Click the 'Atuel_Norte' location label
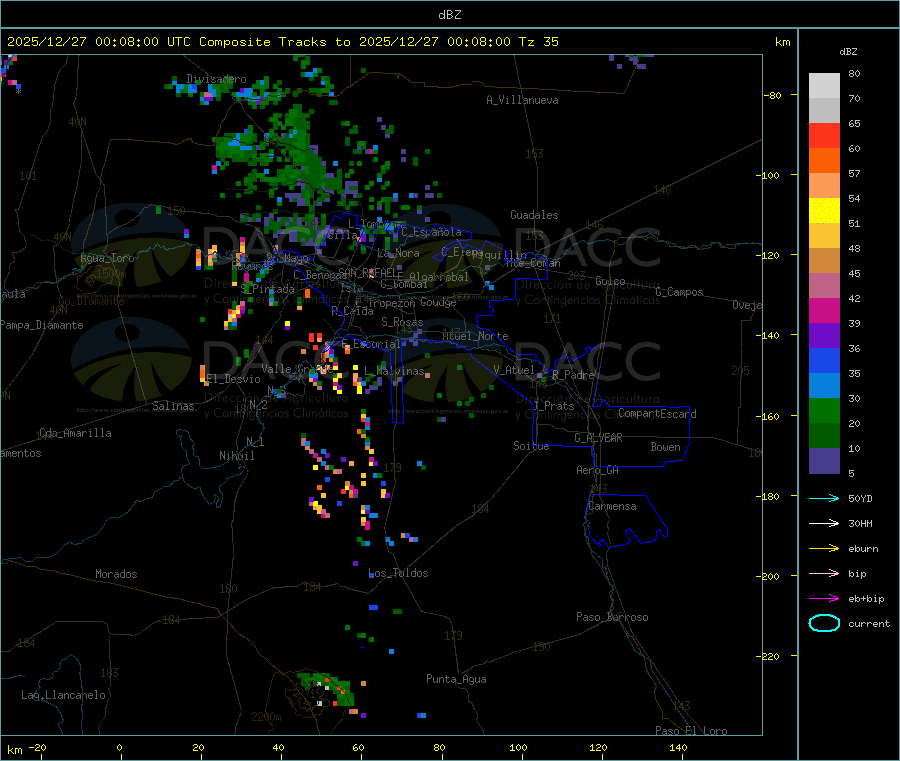The width and height of the screenshot is (900, 761). click(x=475, y=336)
